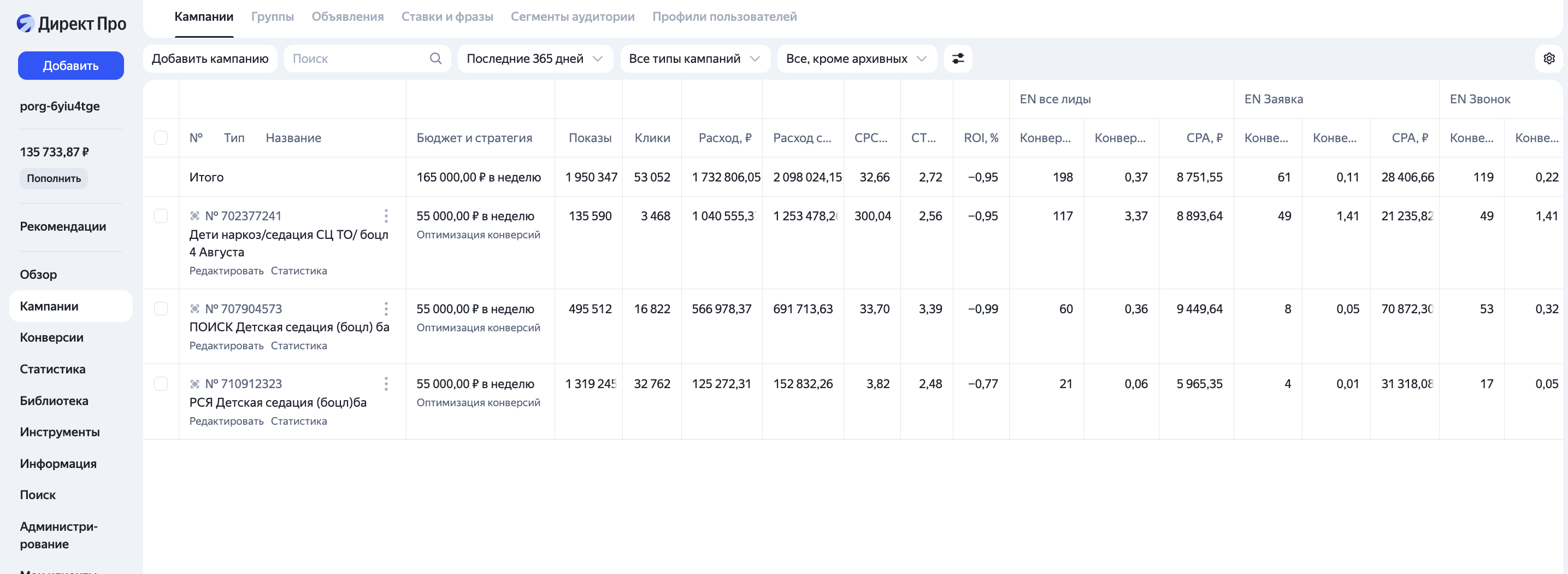
Task: Open campaign Дети наркоз/седация СЦ ТО
Action: (288, 243)
